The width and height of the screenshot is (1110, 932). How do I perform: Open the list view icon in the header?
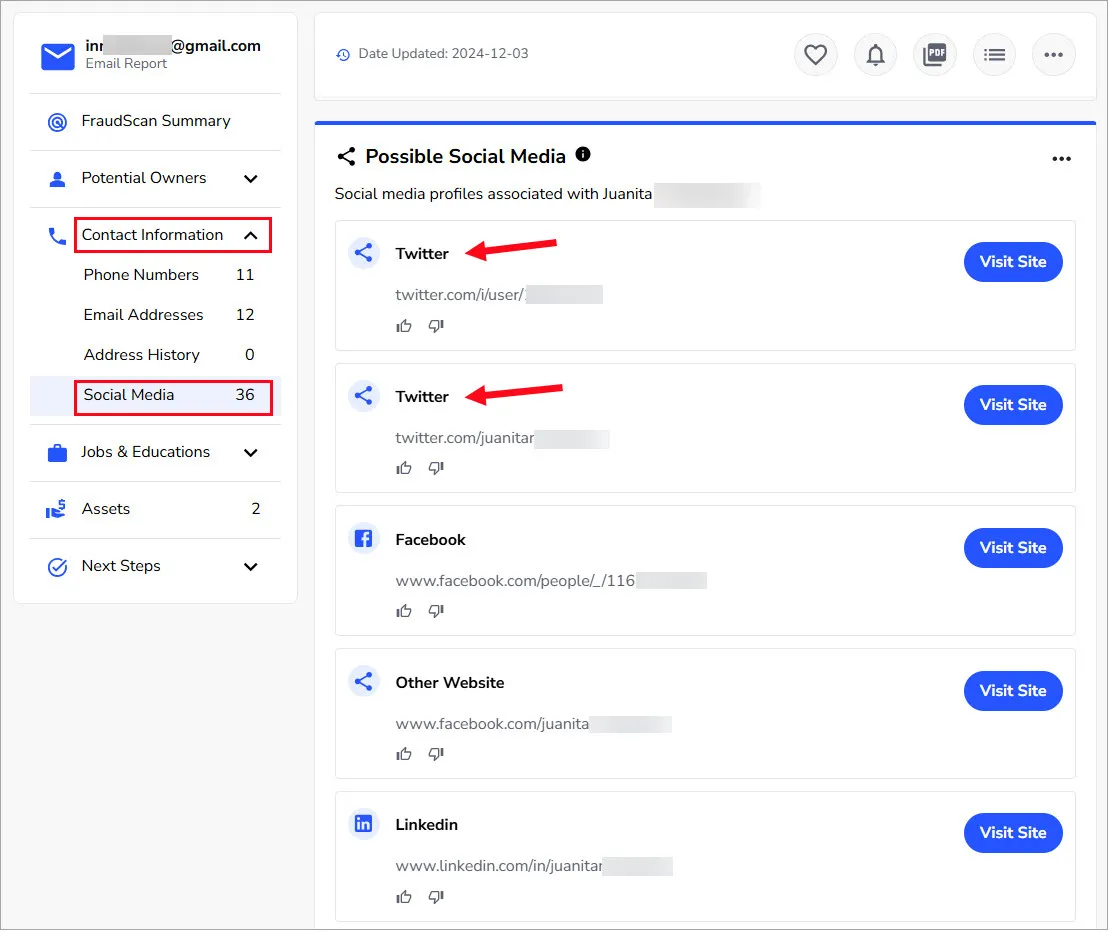click(x=994, y=55)
